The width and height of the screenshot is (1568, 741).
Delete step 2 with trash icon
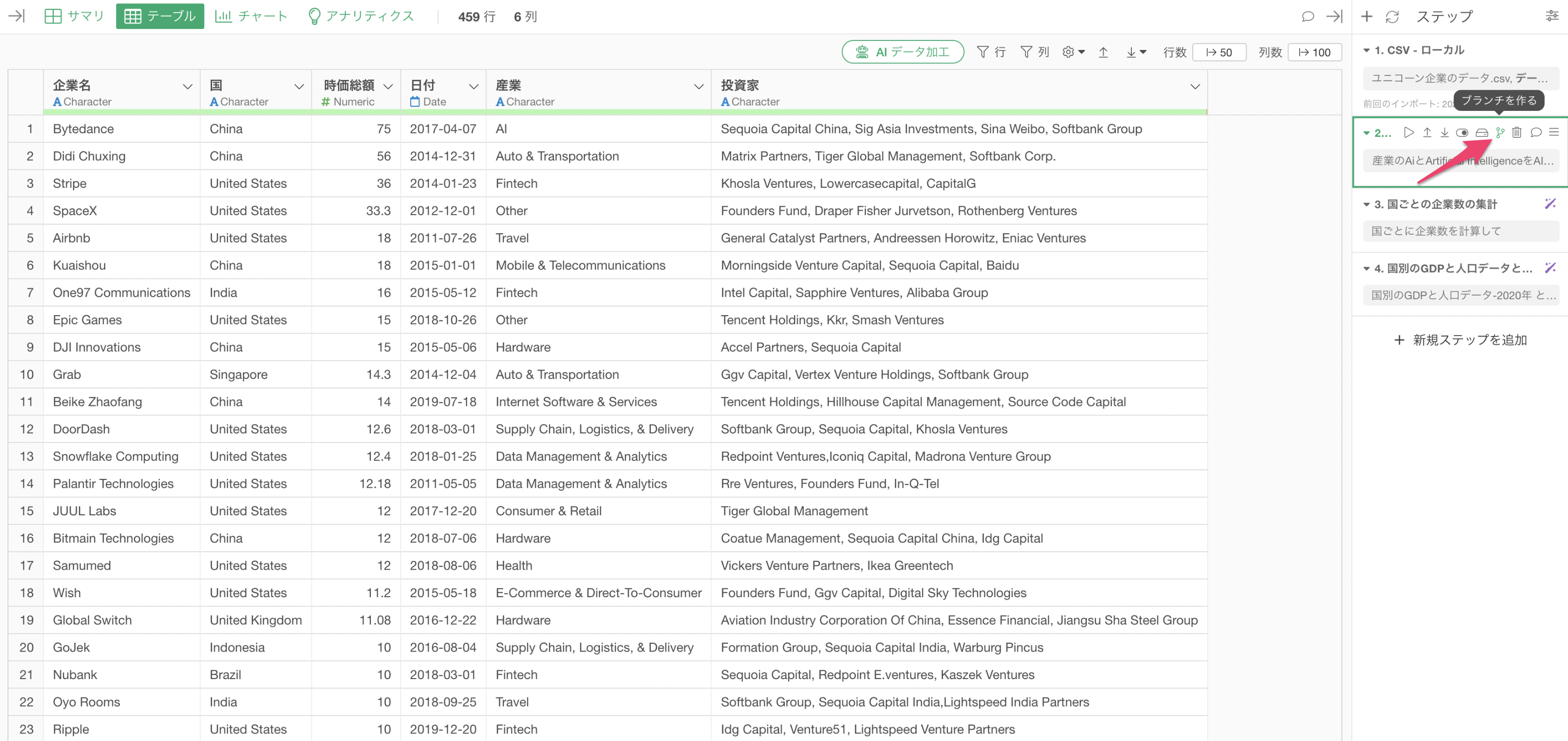point(1517,132)
